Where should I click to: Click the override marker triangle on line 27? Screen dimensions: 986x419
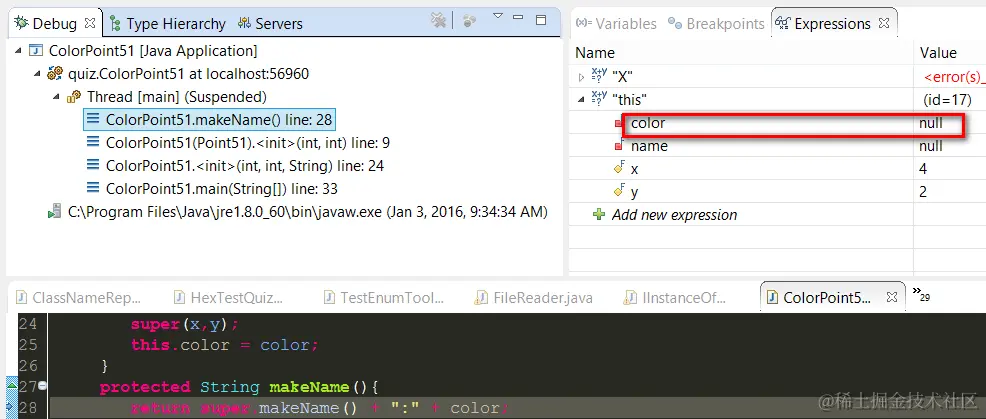12,385
